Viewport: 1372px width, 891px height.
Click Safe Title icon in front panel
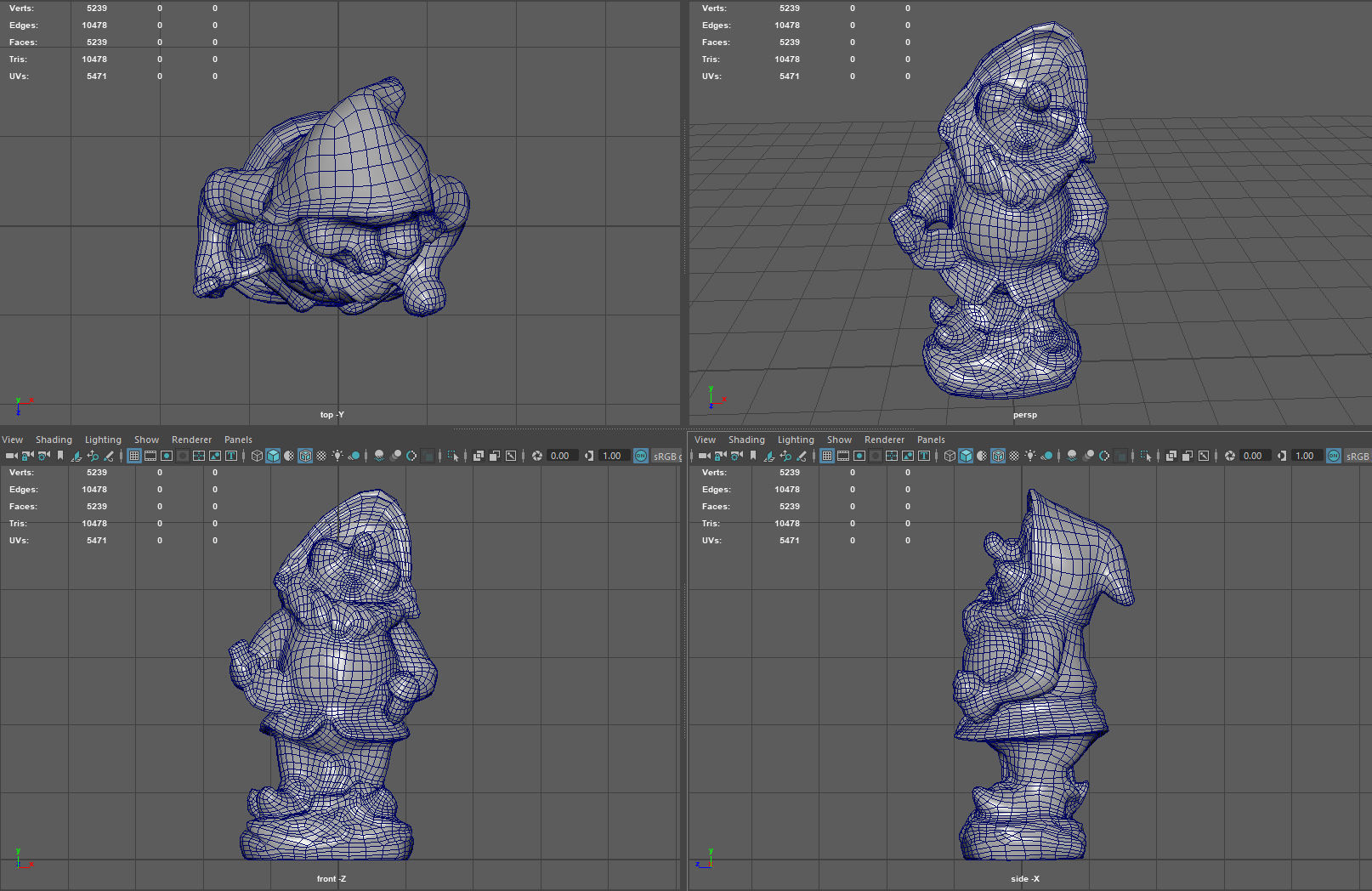231,456
